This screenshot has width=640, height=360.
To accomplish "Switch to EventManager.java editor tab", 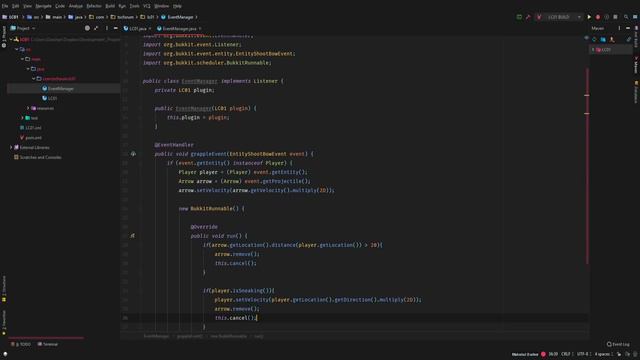I will click(x=179, y=29).
